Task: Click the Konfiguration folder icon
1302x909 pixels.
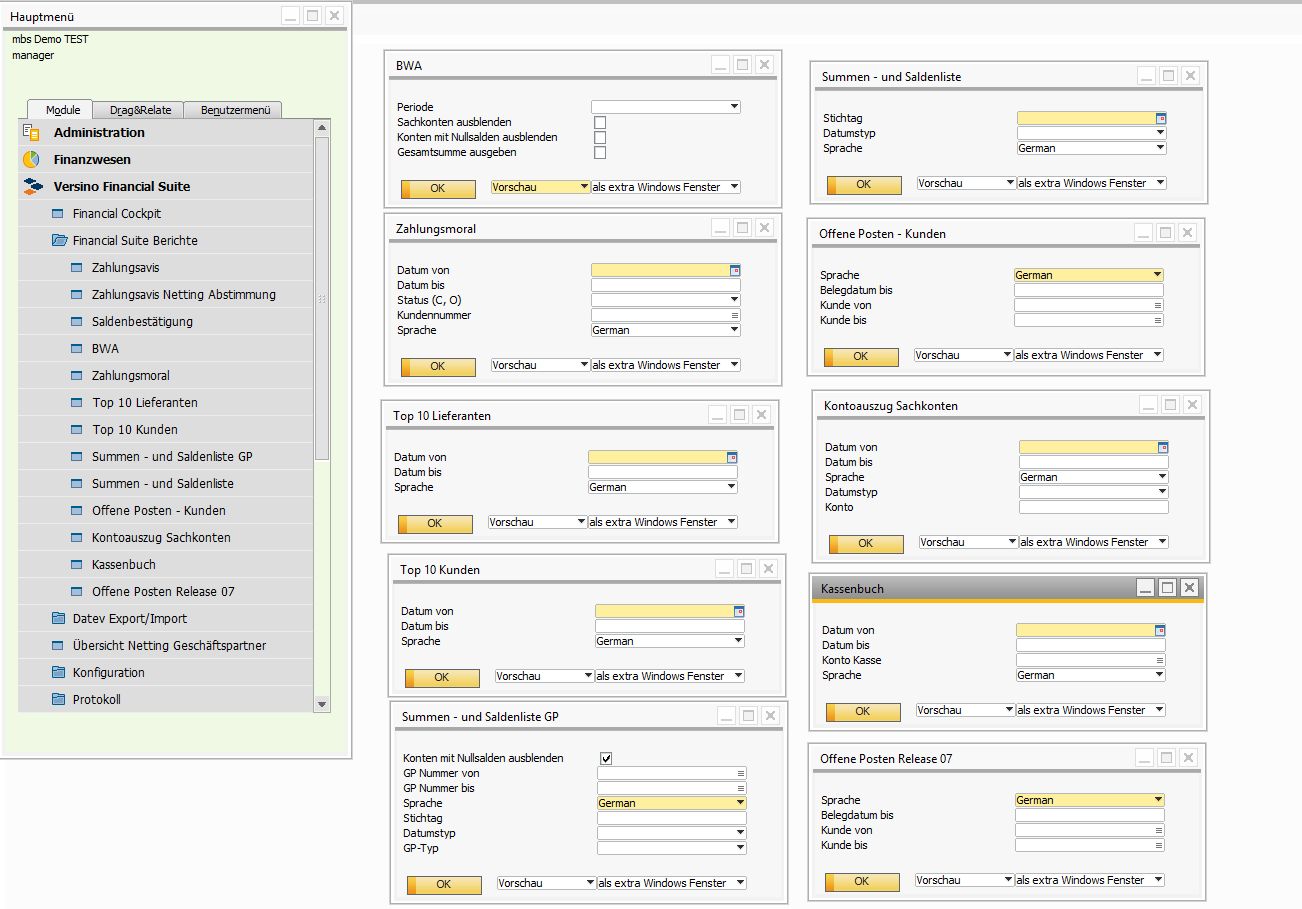Action: pyautogui.click(x=58, y=672)
